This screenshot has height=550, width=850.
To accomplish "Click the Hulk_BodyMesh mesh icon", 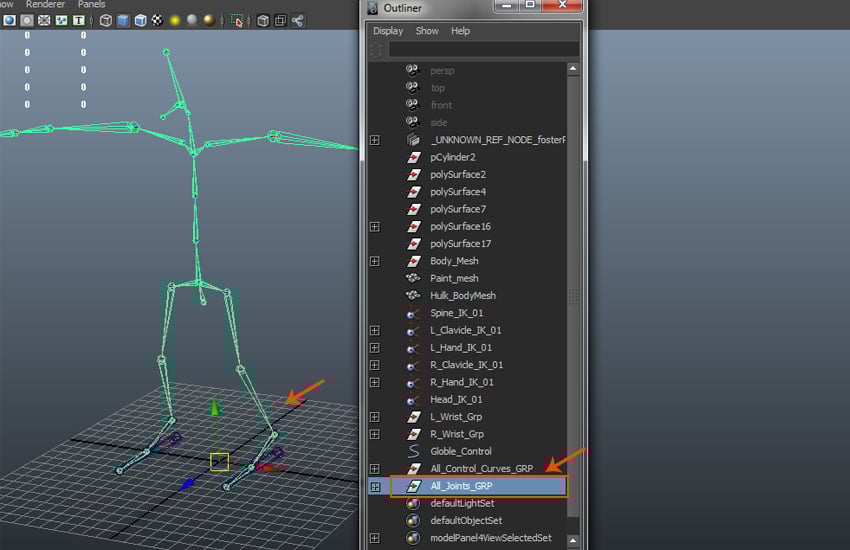I will [412, 296].
